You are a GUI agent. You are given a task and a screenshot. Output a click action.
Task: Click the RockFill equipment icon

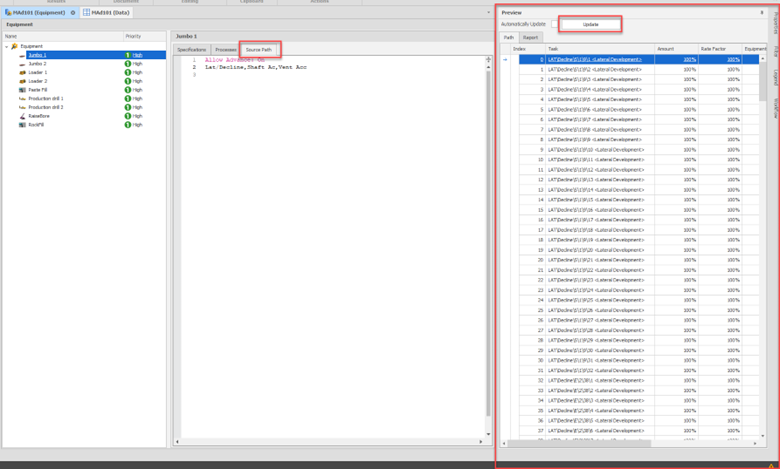21,125
